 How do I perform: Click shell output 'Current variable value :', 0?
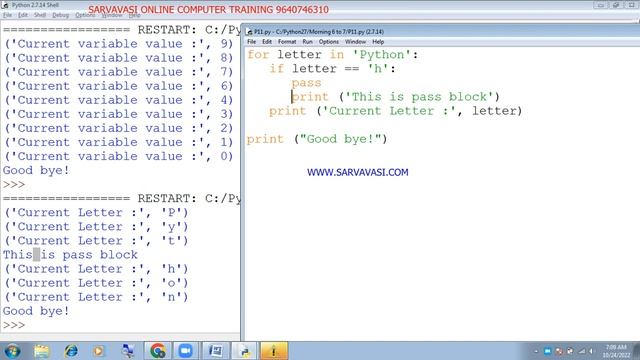coord(119,156)
